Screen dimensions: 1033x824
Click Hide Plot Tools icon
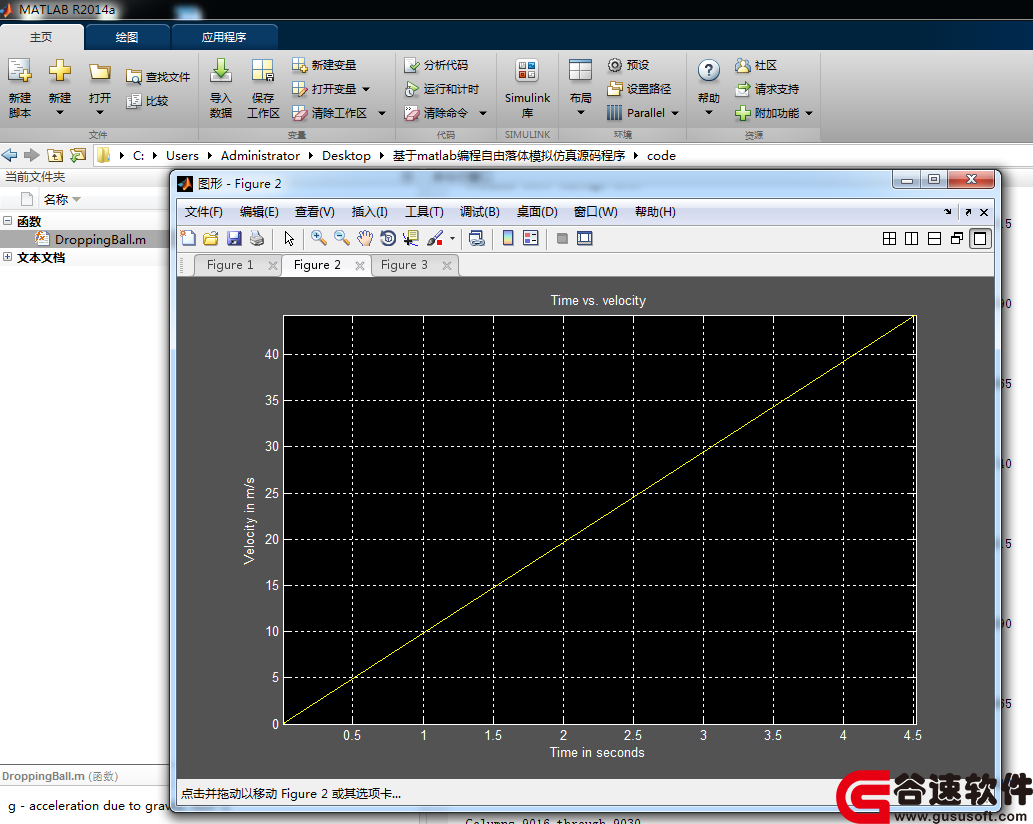(562, 238)
